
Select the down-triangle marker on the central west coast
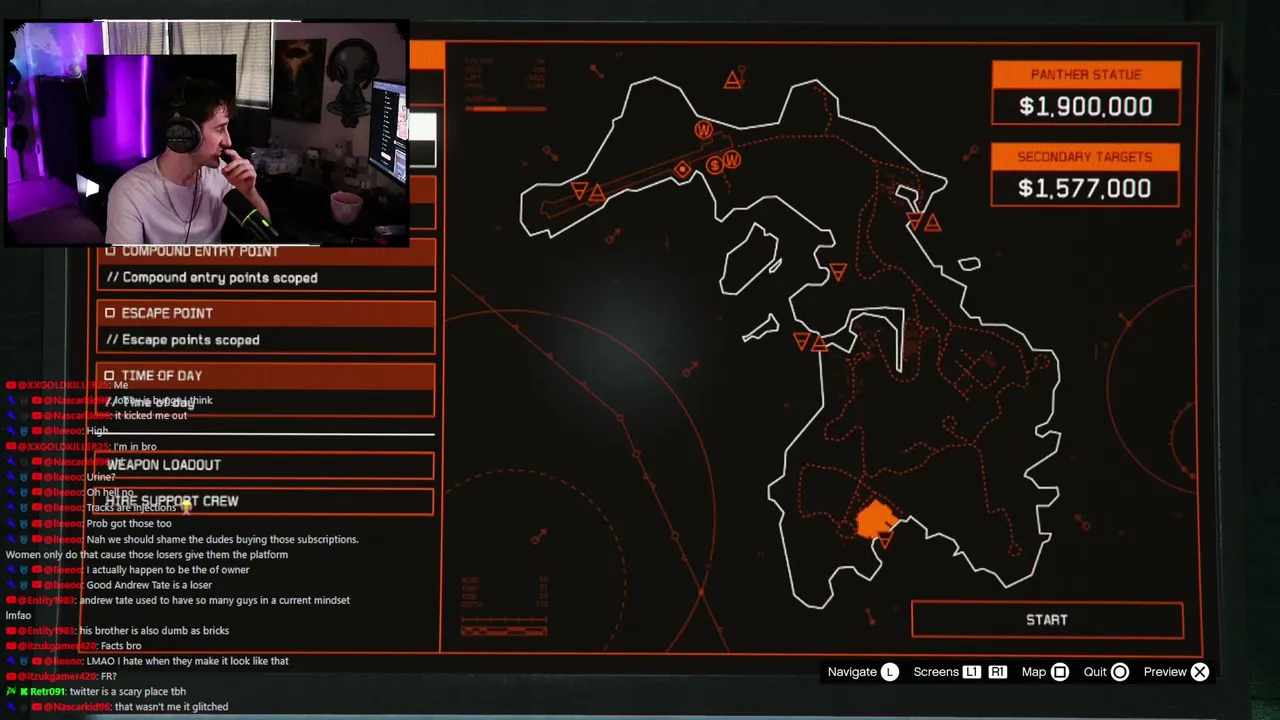point(801,342)
